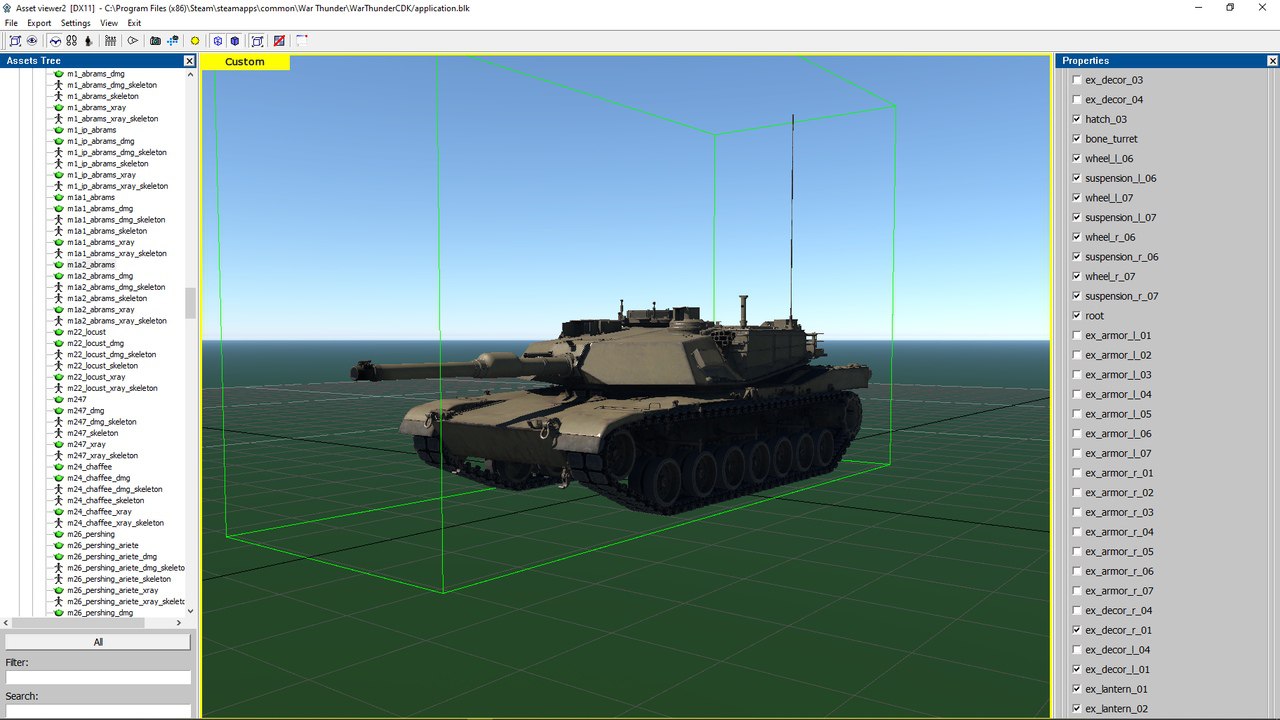Screen dimensions: 1280x720
Task: Click the camera cone toolbar icon
Action: click(x=132, y=41)
